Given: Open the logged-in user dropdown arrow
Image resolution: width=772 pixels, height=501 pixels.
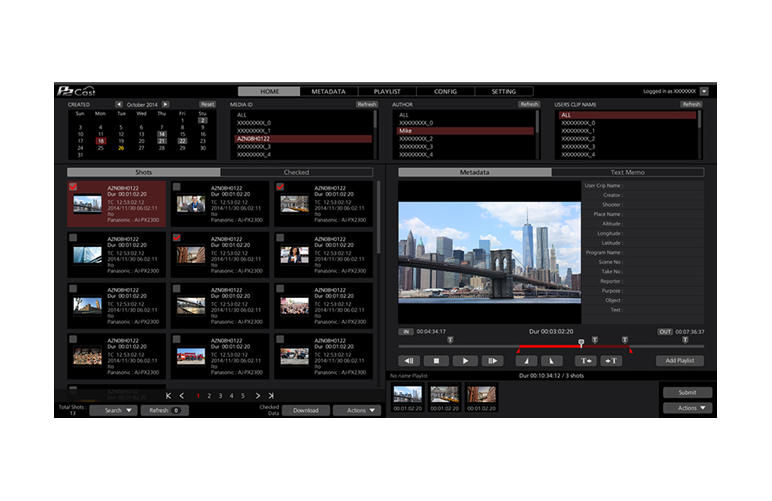Looking at the screenshot, I should coord(704,91).
